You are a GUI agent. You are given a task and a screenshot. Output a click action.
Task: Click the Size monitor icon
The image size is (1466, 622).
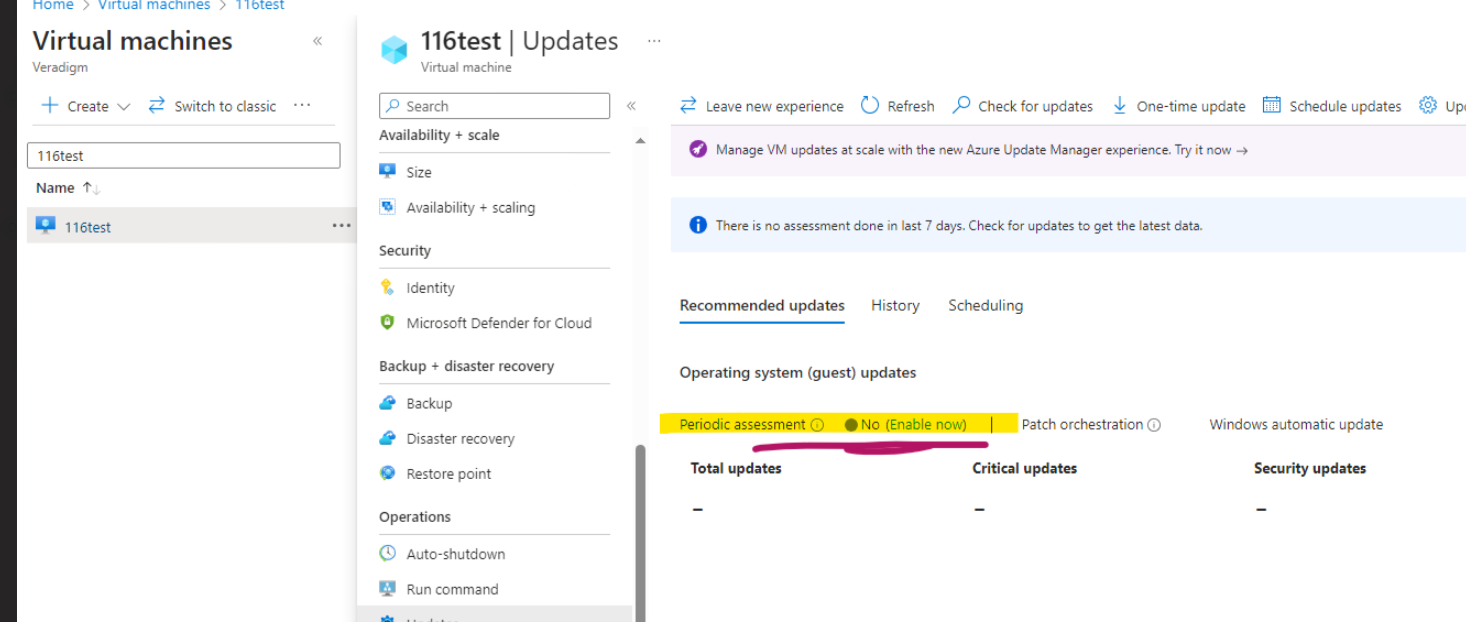pyautogui.click(x=388, y=171)
